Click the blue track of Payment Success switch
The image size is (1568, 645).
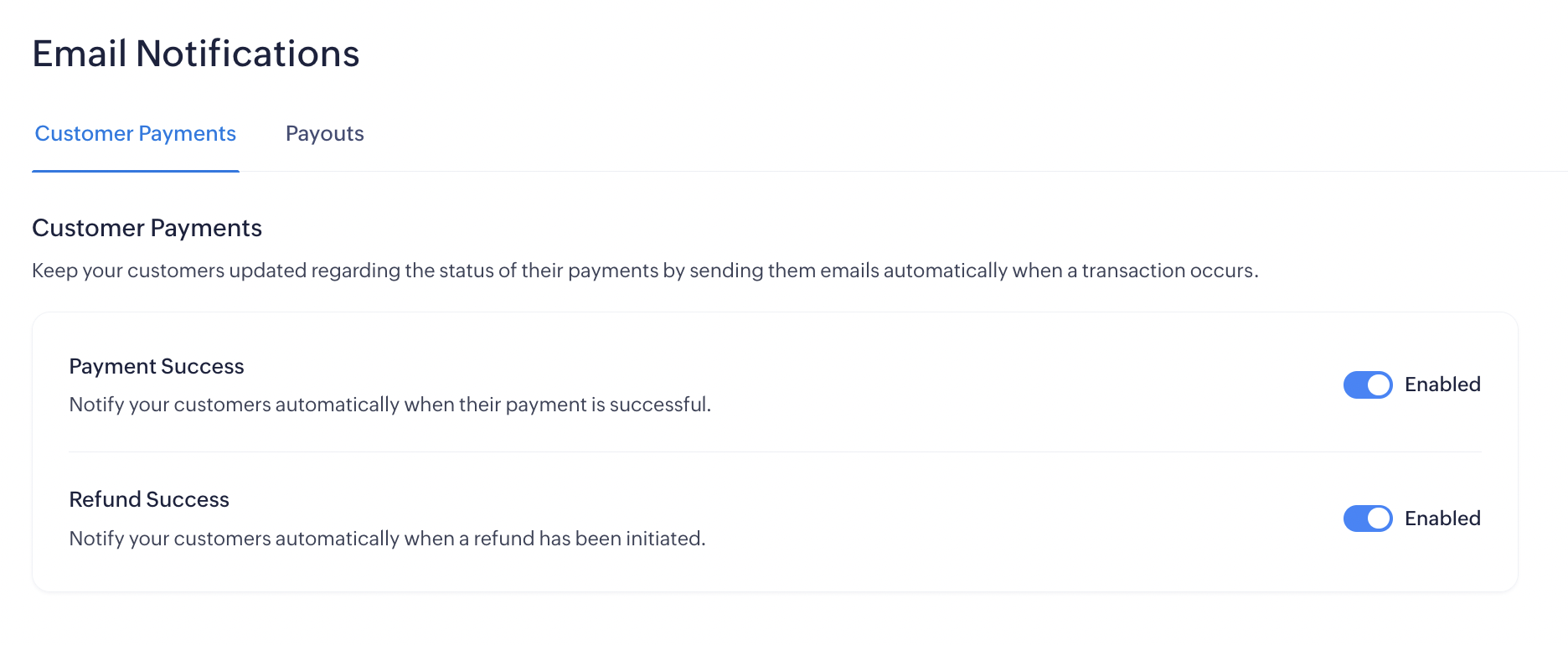1354,384
